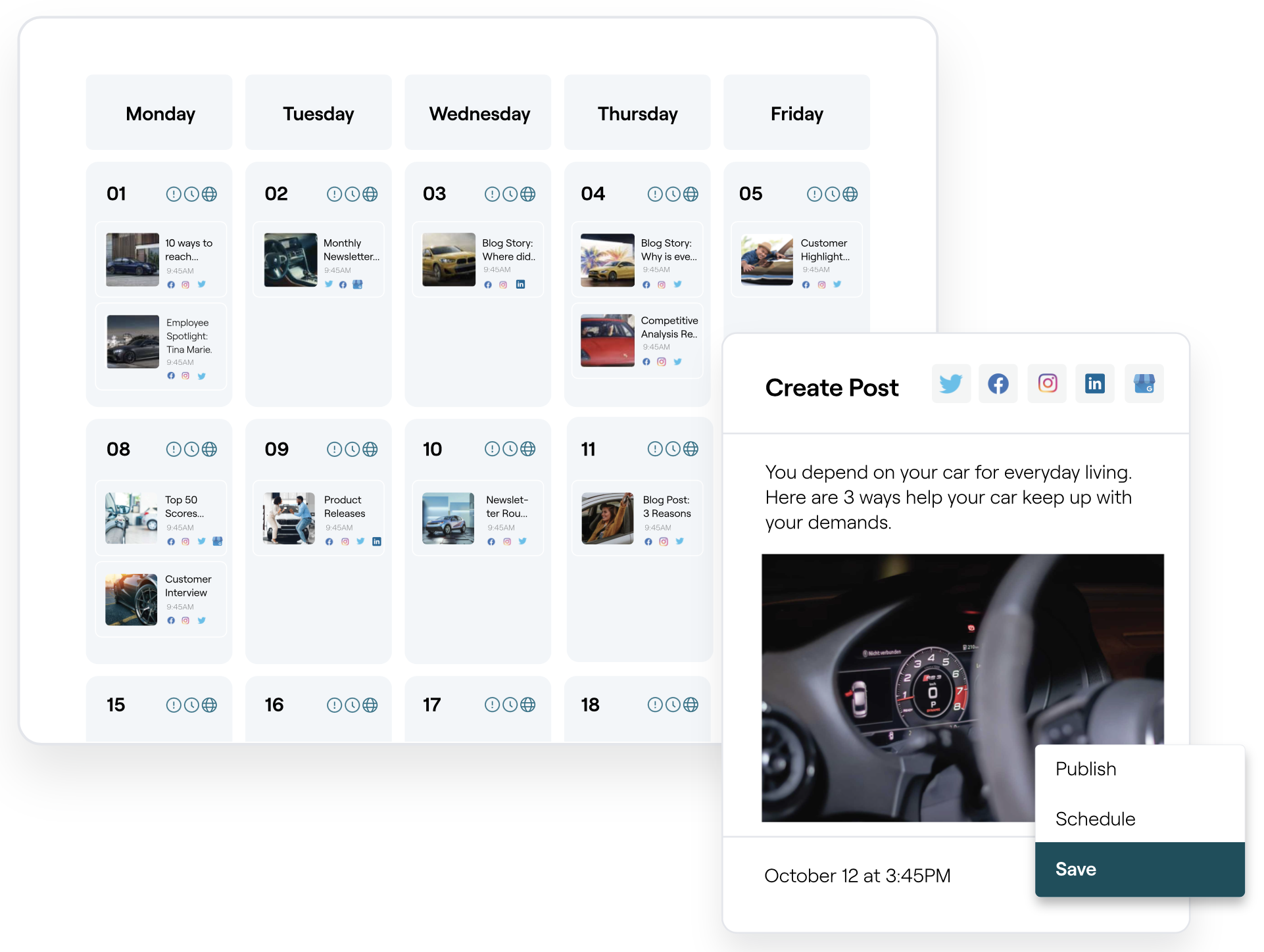Click the post text starting 'You depend on your car'
The width and height of the screenshot is (1264, 952).
coord(948,497)
